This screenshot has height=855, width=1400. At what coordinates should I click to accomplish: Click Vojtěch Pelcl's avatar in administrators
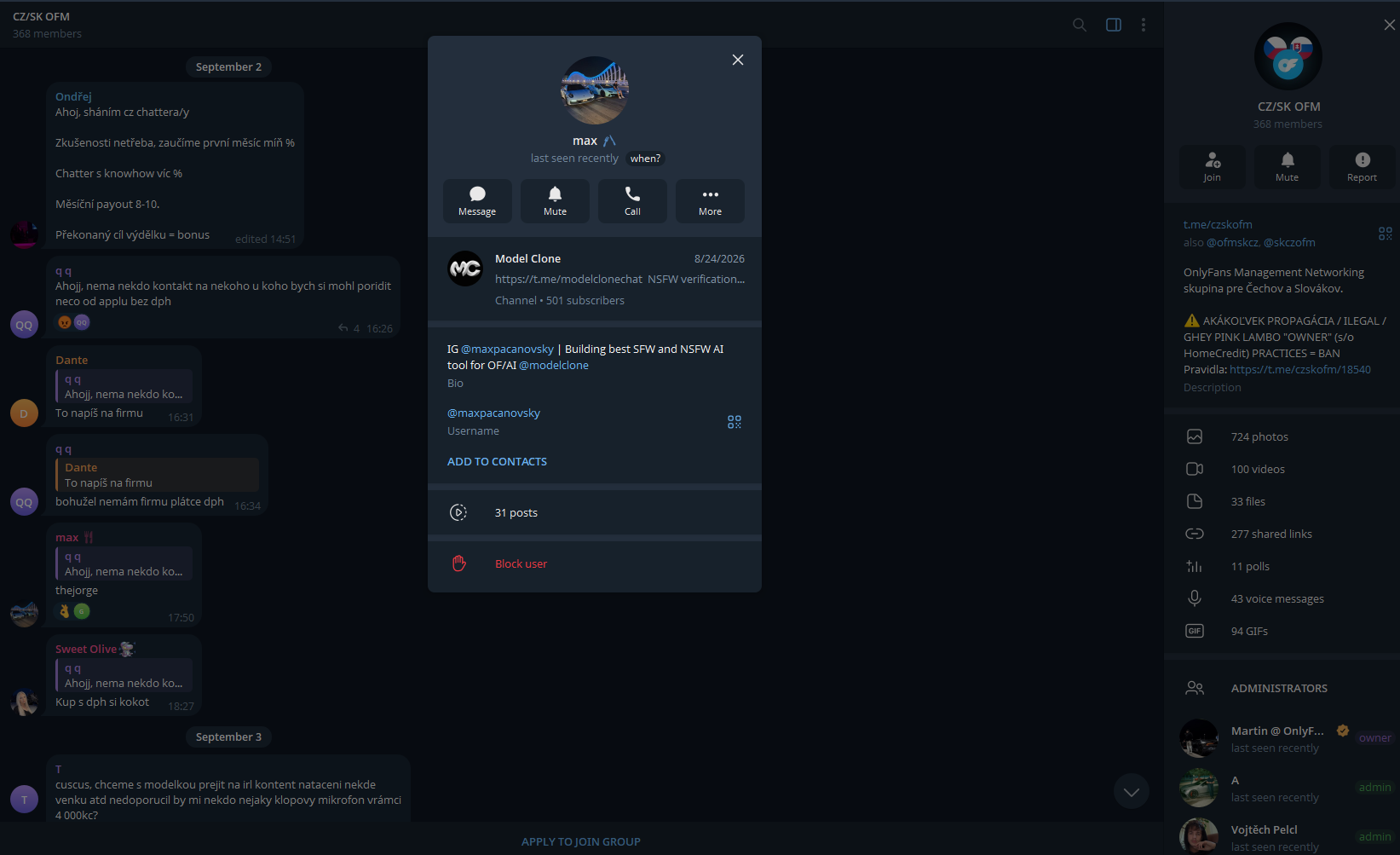(1199, 836)
